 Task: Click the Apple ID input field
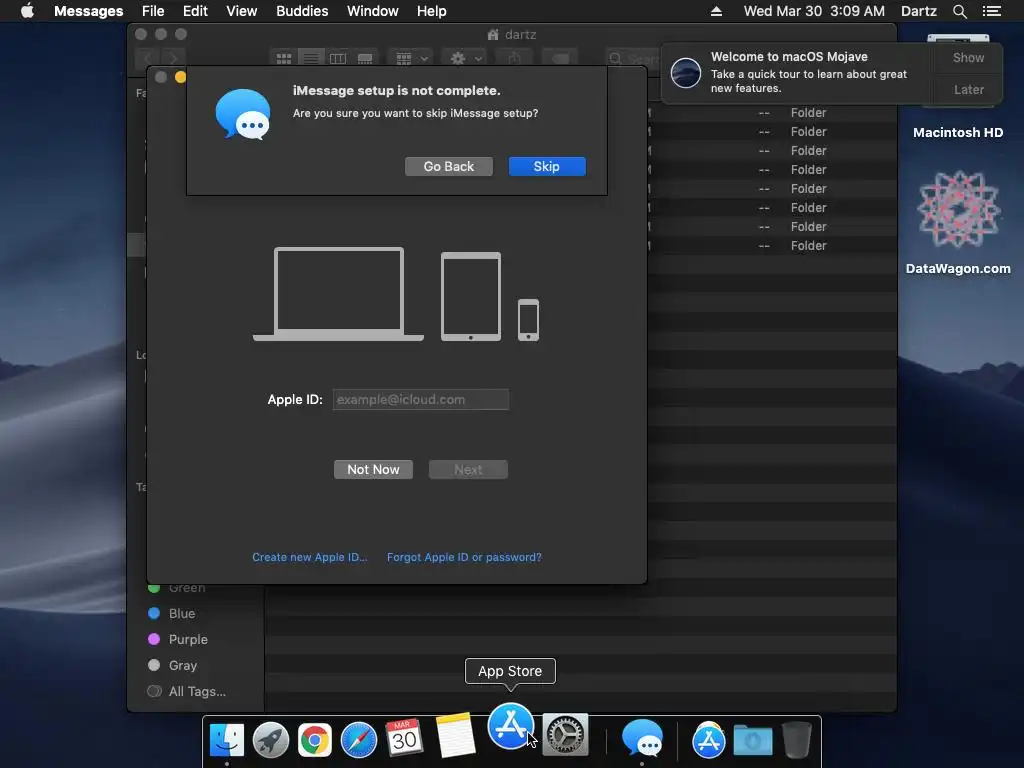click(421, 400)
